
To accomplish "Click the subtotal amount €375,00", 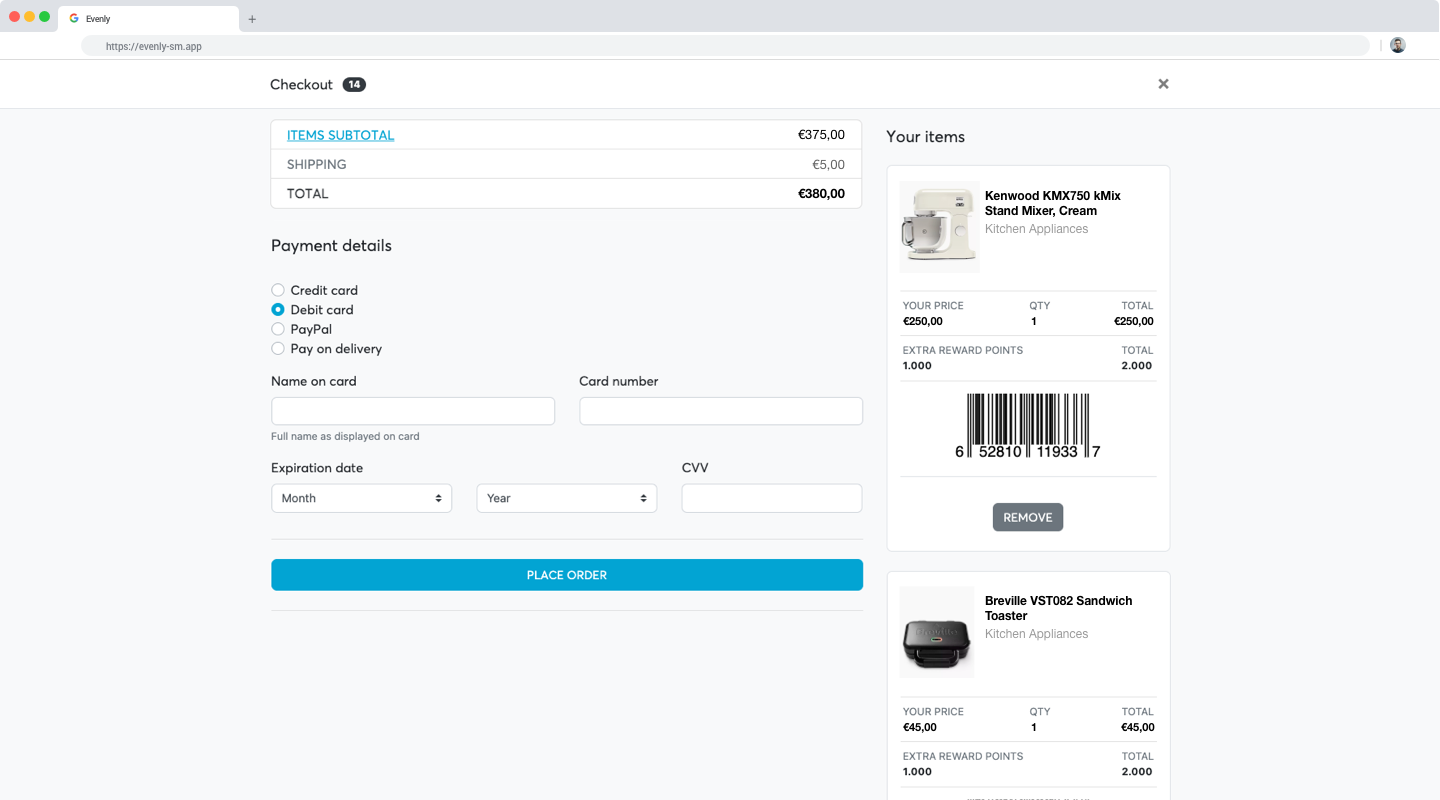I will (x=821, y=135).
